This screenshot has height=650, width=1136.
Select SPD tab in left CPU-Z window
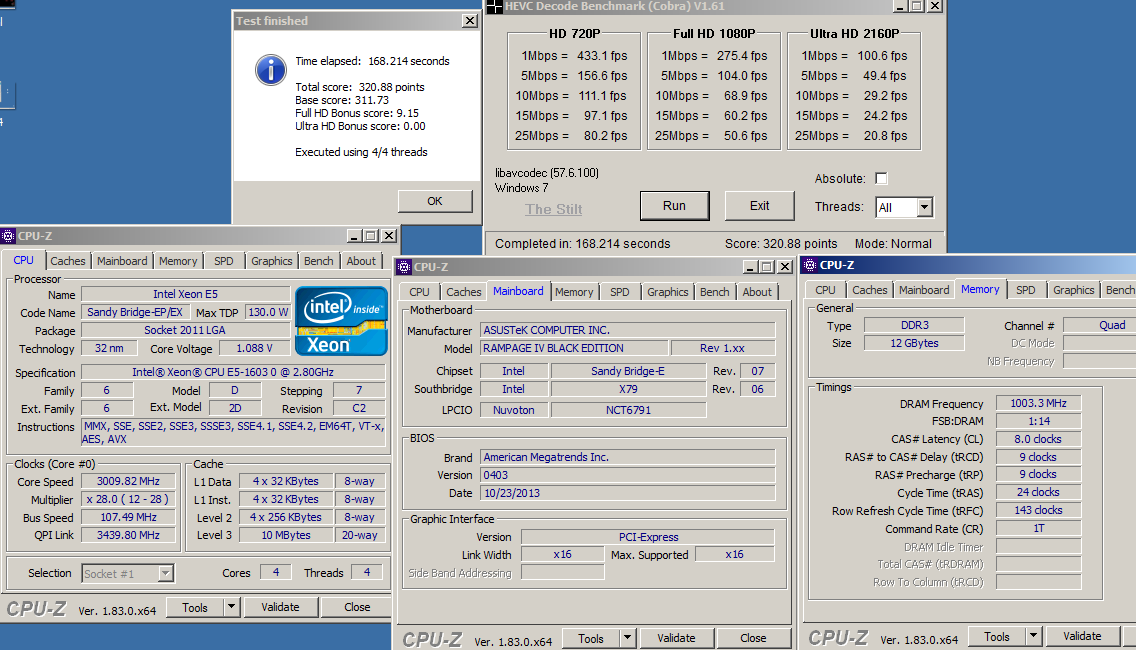(224, 261)
